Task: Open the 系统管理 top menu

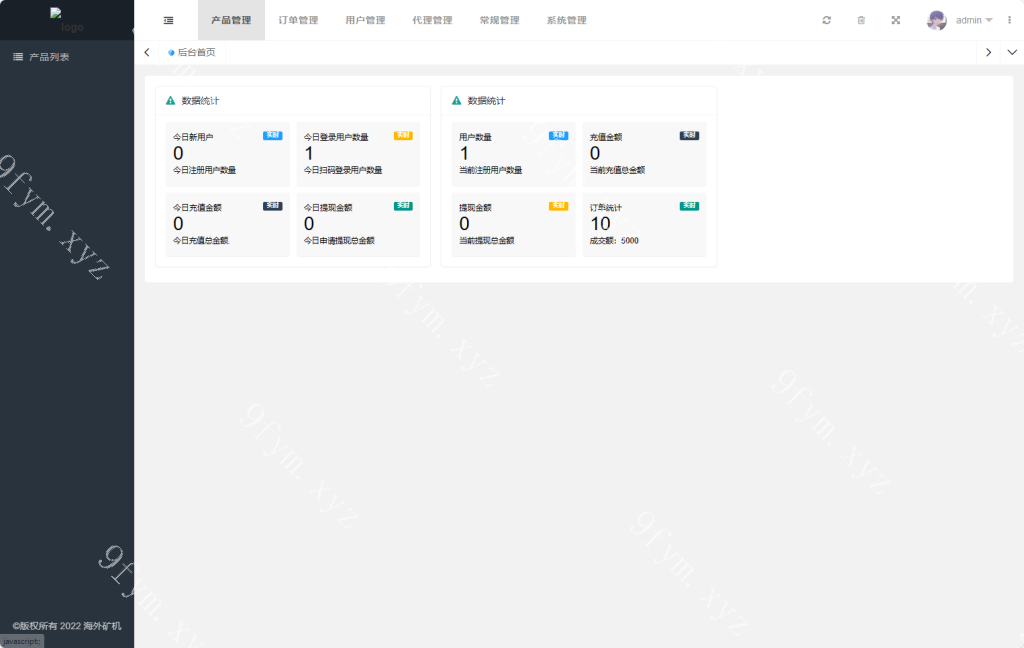Action: point(567,20)
